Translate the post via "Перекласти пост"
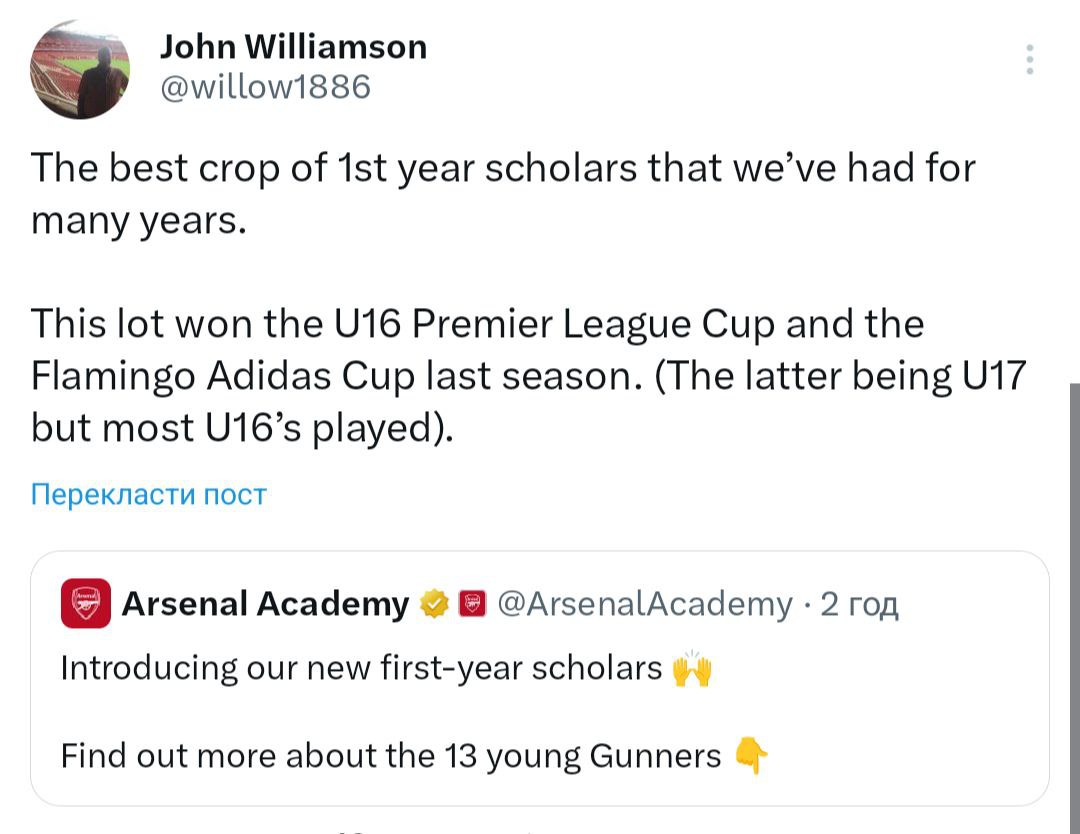 pos(149,494)
